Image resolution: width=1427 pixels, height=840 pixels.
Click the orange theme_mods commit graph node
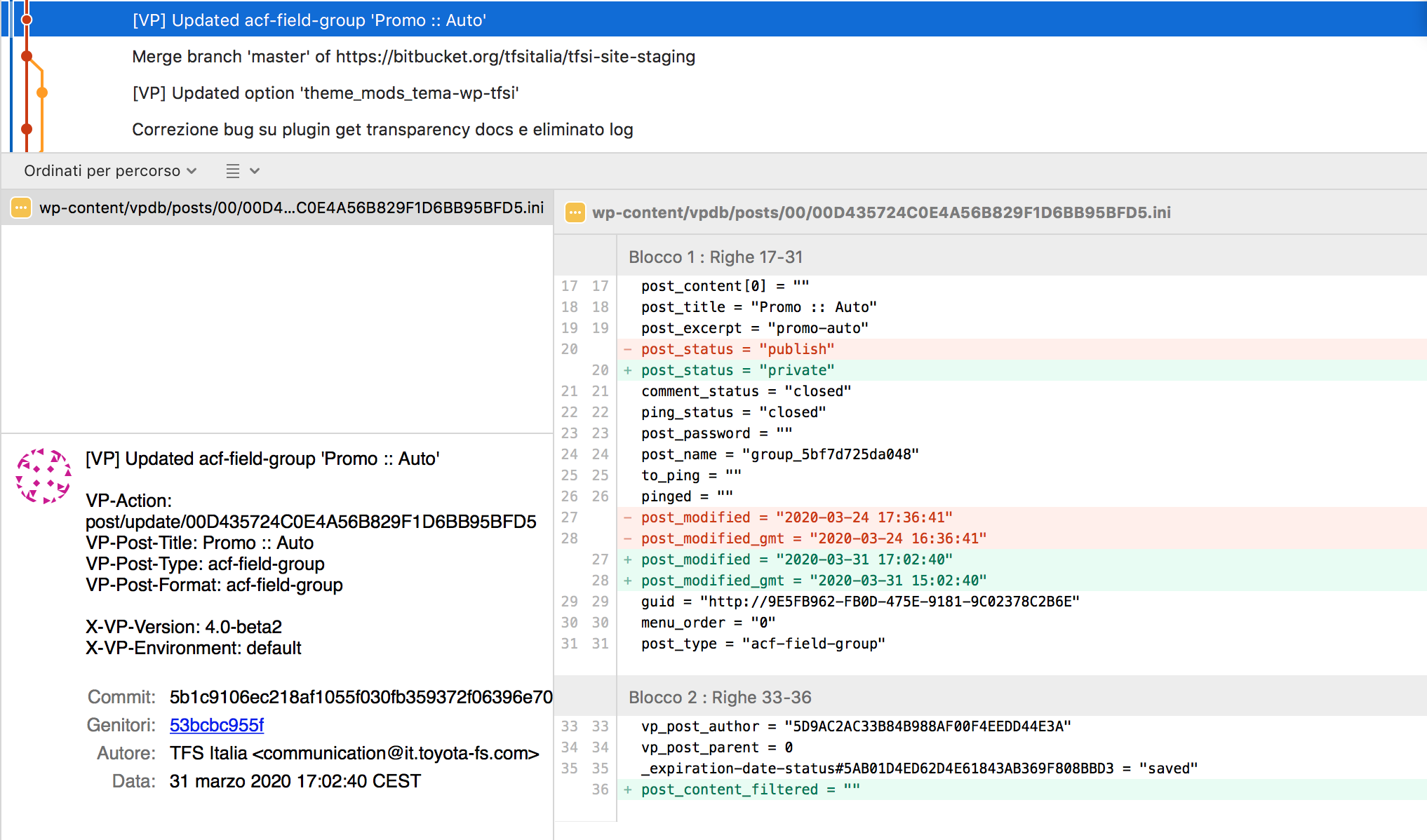[x=42, y=93]
